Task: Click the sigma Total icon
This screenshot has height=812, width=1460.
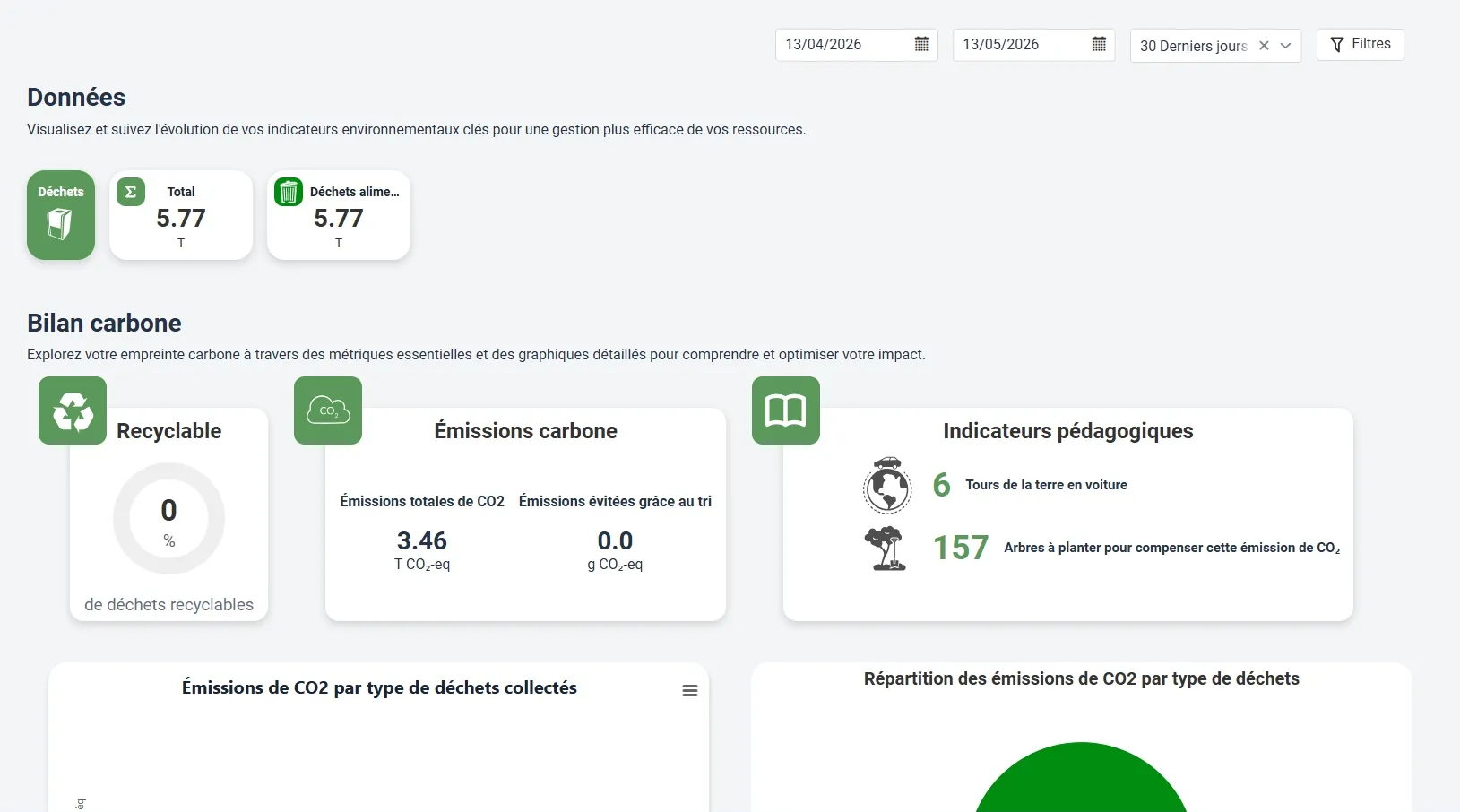Action: (131, 191)
